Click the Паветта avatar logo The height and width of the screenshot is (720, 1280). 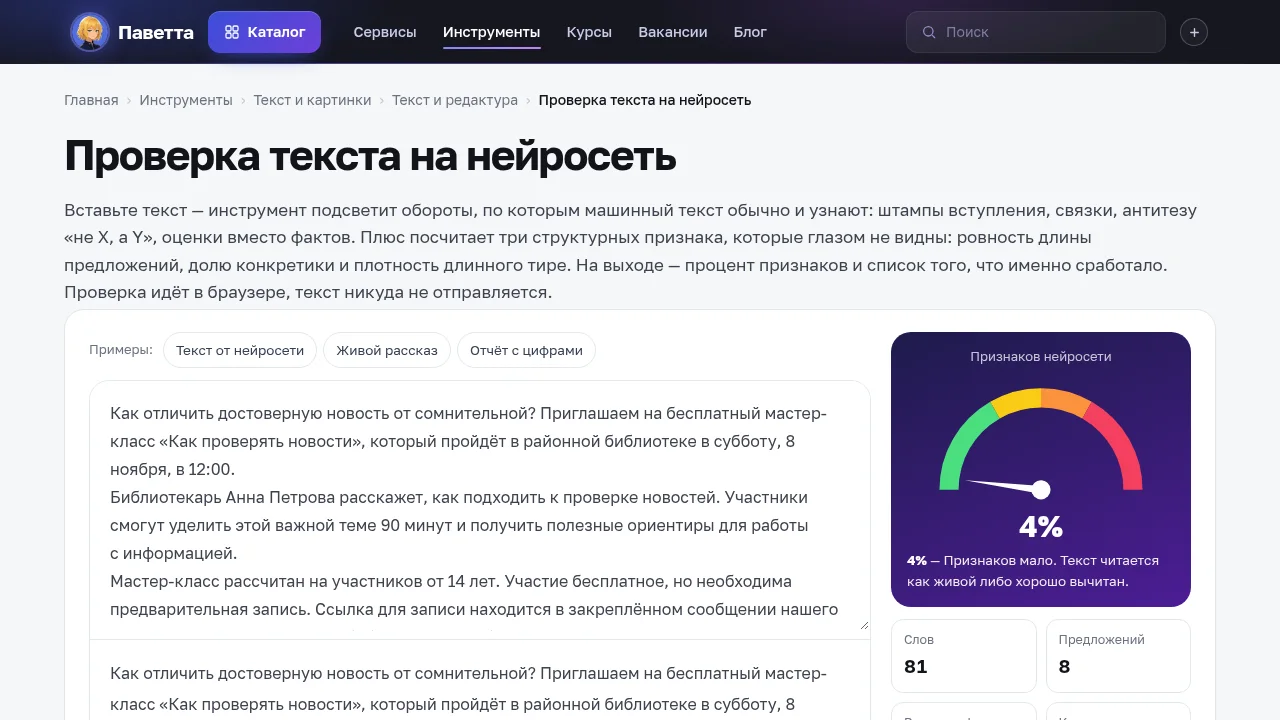(90, 32)
